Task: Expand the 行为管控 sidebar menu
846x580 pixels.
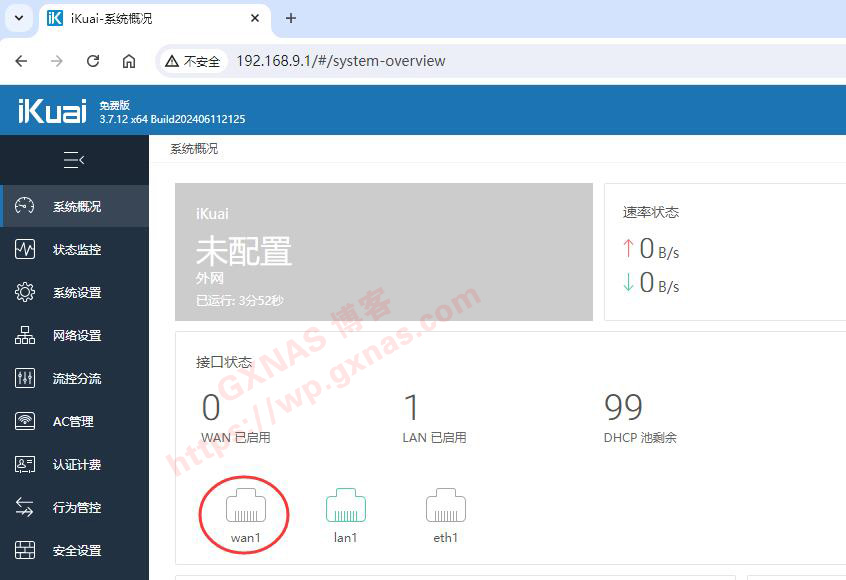Action: pos(76,508)
